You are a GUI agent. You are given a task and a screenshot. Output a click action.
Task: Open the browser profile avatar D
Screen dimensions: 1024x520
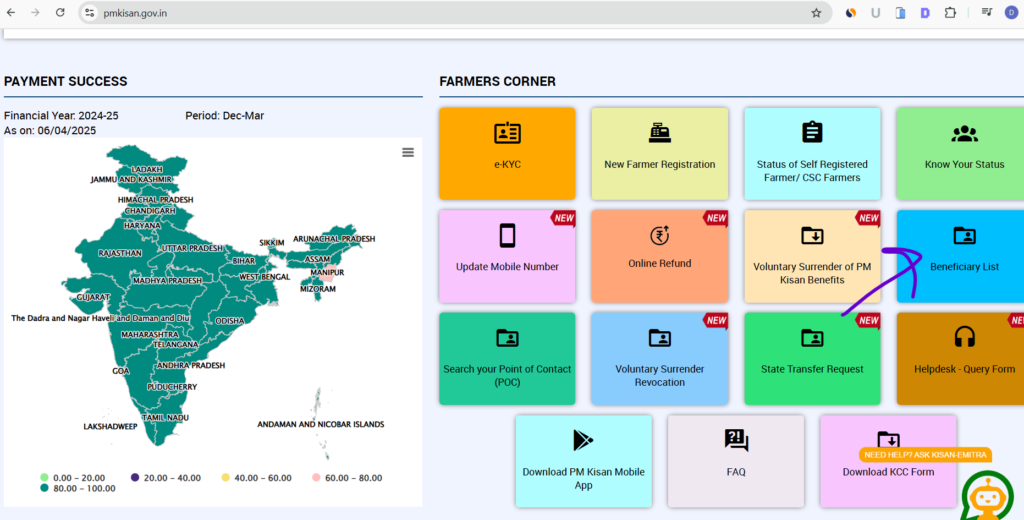[1012, 12]
